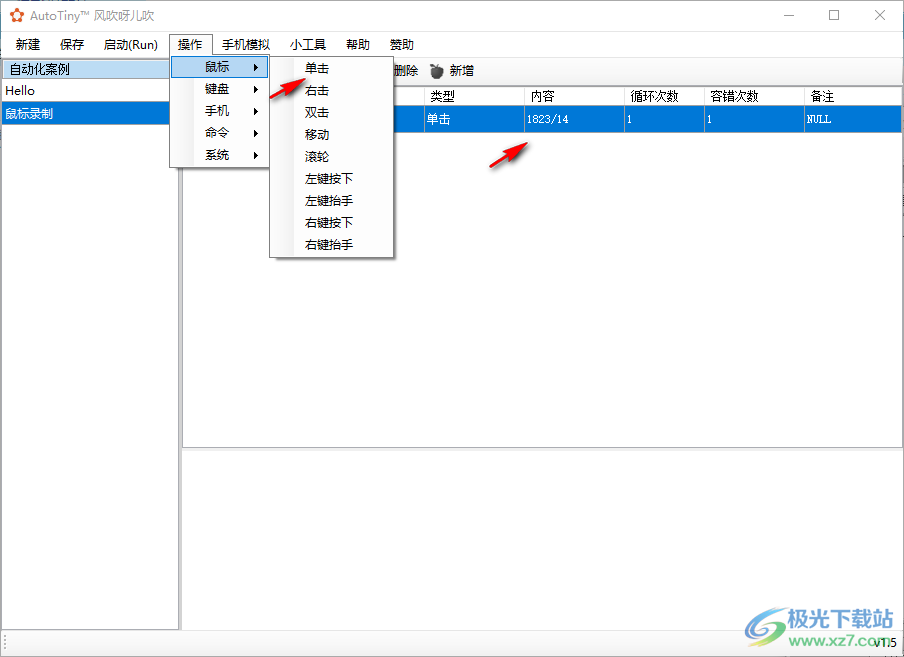Screen dimensions: 904x657
Task: Open the 帮助 menu
Action: [357, 44]
